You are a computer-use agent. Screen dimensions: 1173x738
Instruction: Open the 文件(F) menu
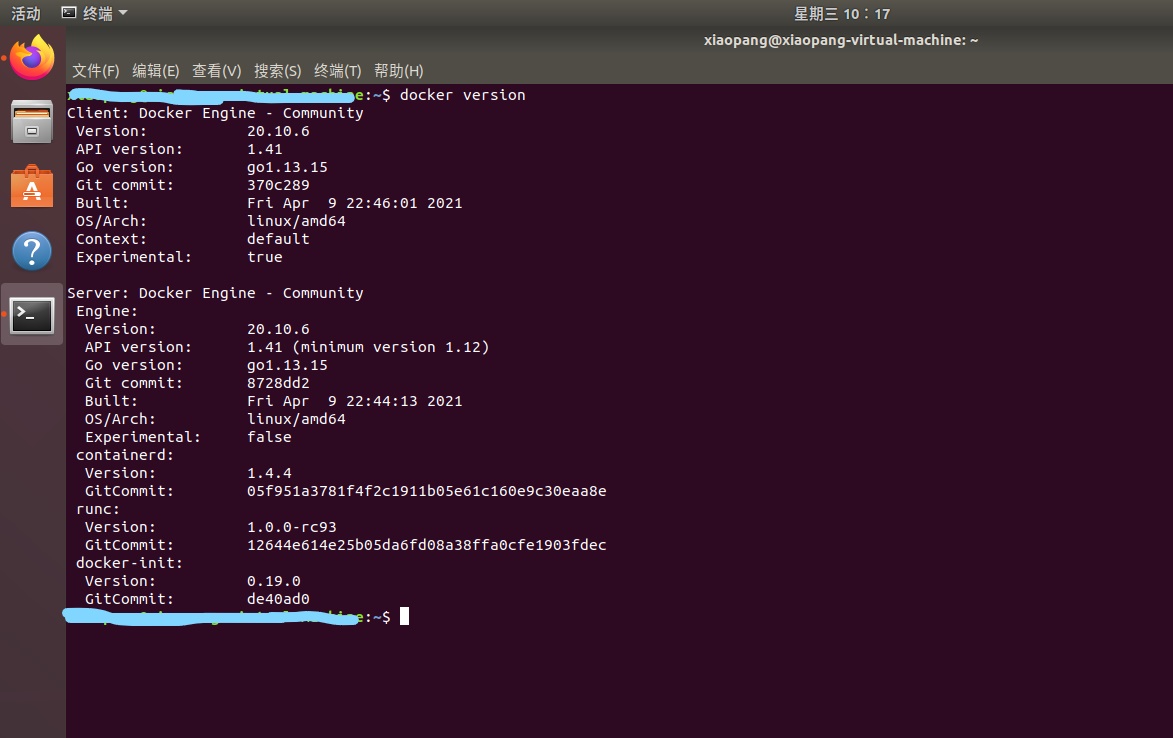click(x=96, y=70)
